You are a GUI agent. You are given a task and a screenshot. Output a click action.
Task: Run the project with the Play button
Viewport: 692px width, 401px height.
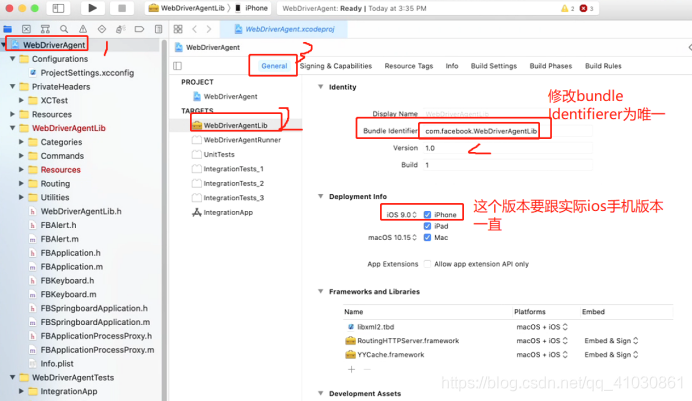click(x=92, y=8)
